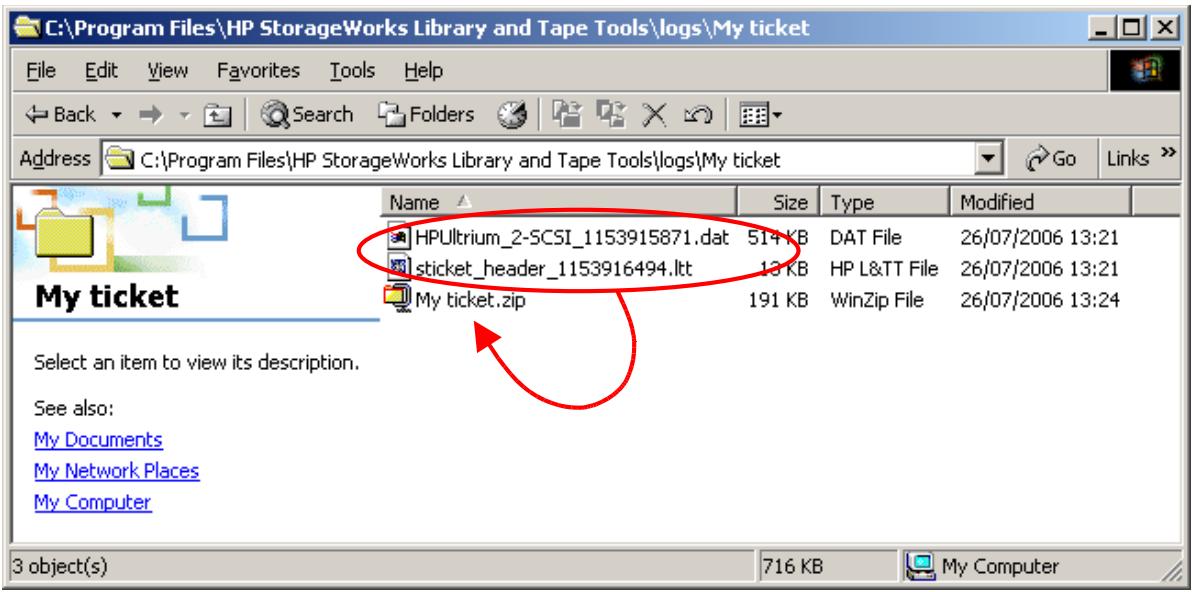
Task: Click the Go button
Action: [1051, 159]
